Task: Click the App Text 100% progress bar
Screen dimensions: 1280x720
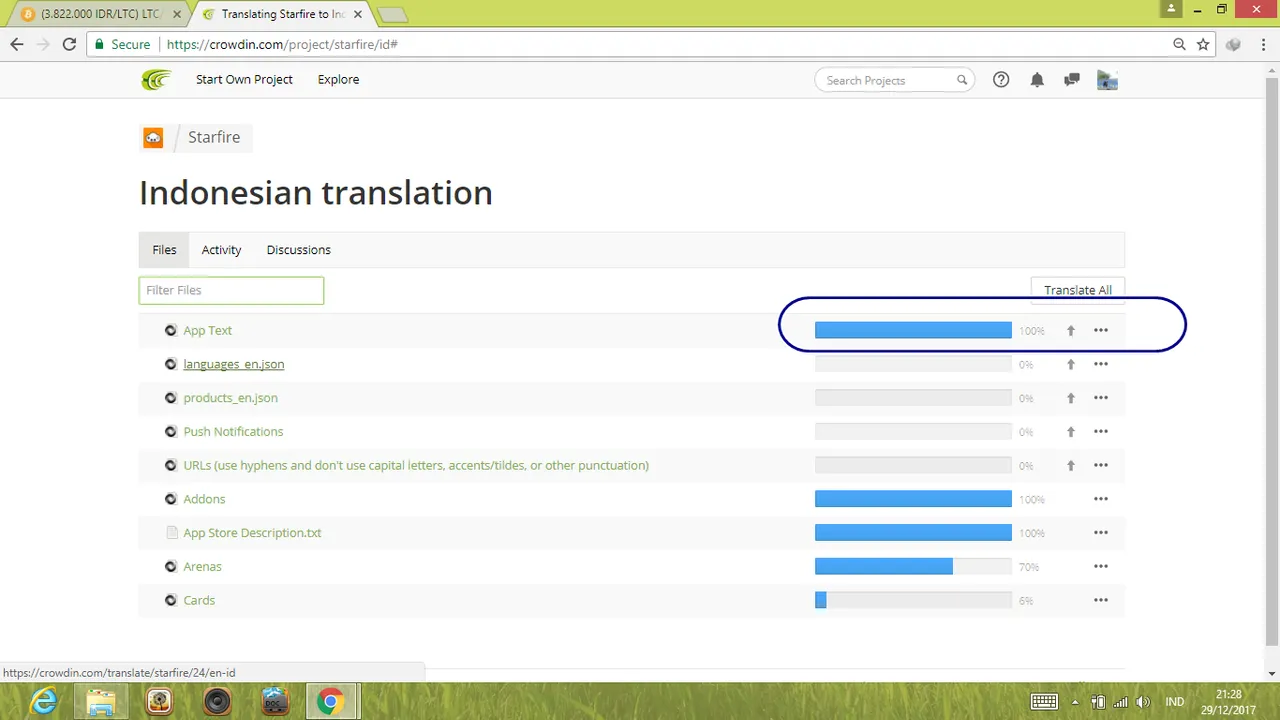Action: (x=913, y=331)
